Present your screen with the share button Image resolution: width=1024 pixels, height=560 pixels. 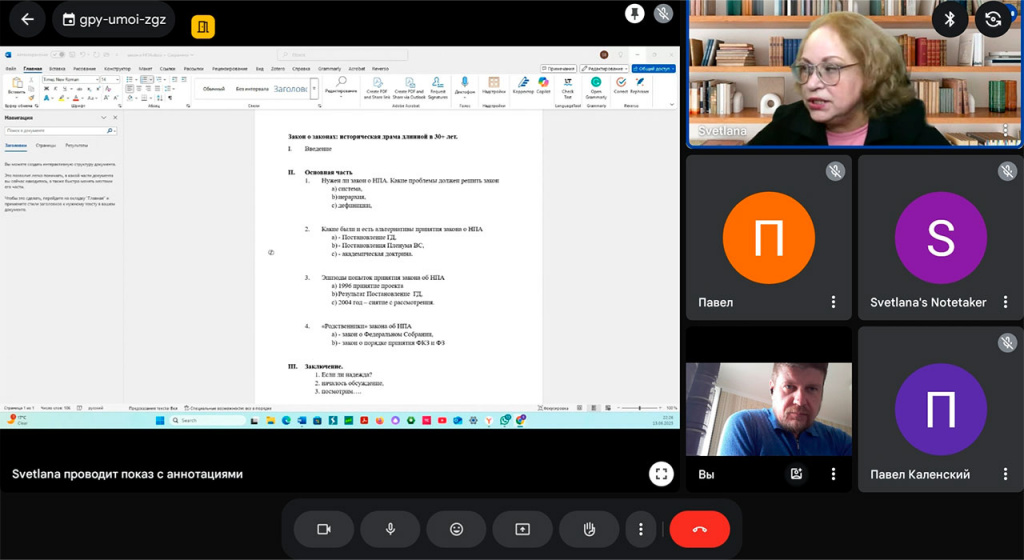click(522, 529)
